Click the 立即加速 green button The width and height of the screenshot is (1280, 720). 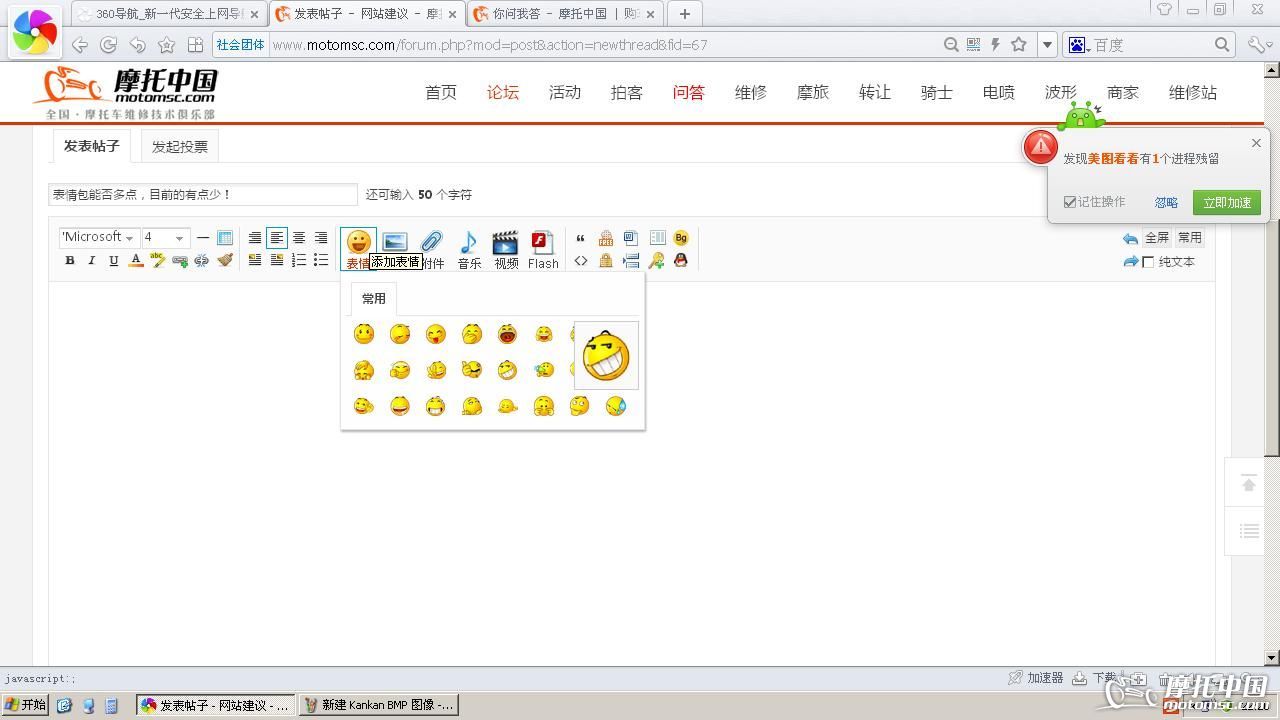pos(1227,202)
